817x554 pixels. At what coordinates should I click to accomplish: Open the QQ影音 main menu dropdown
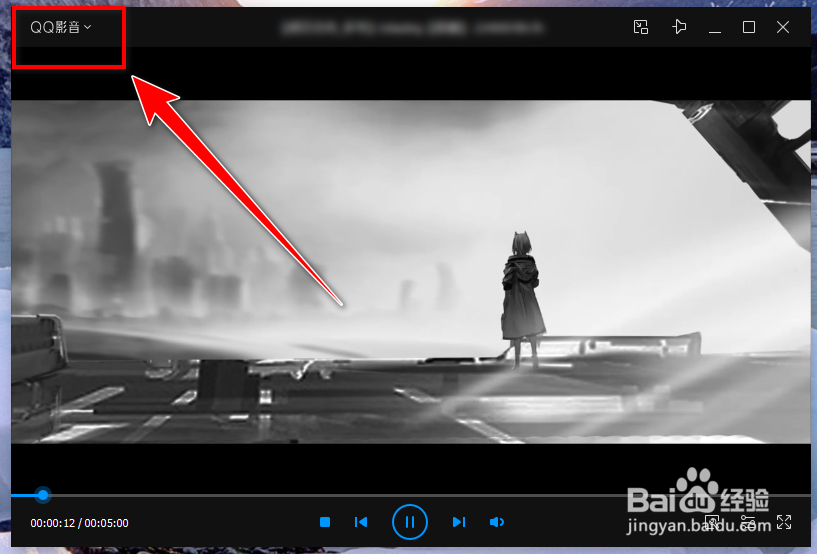pos(60,27)
